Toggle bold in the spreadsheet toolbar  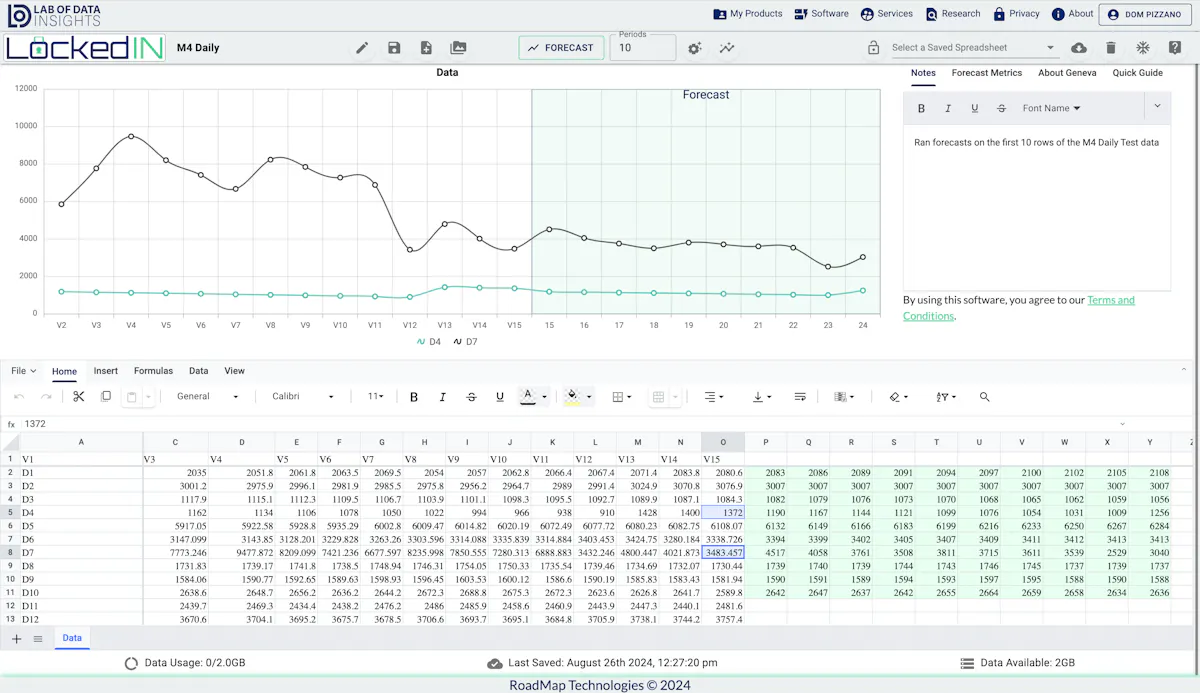point(414,397)
